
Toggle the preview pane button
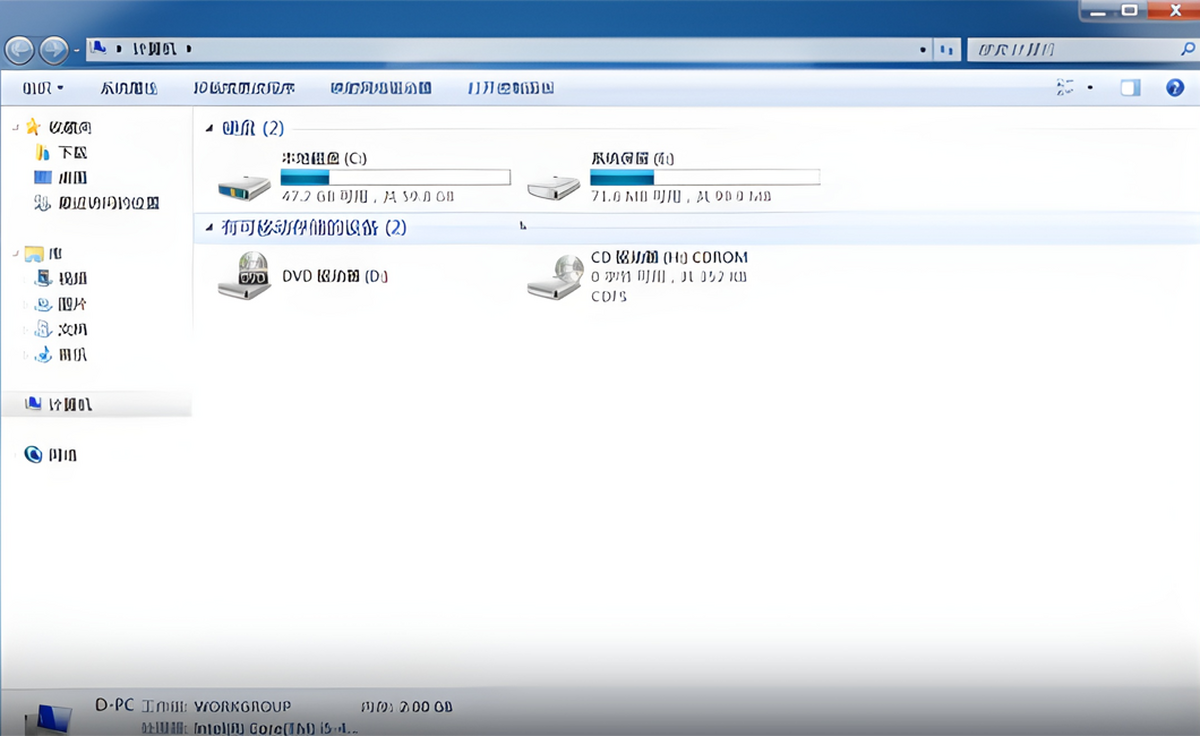point(1130,88)
